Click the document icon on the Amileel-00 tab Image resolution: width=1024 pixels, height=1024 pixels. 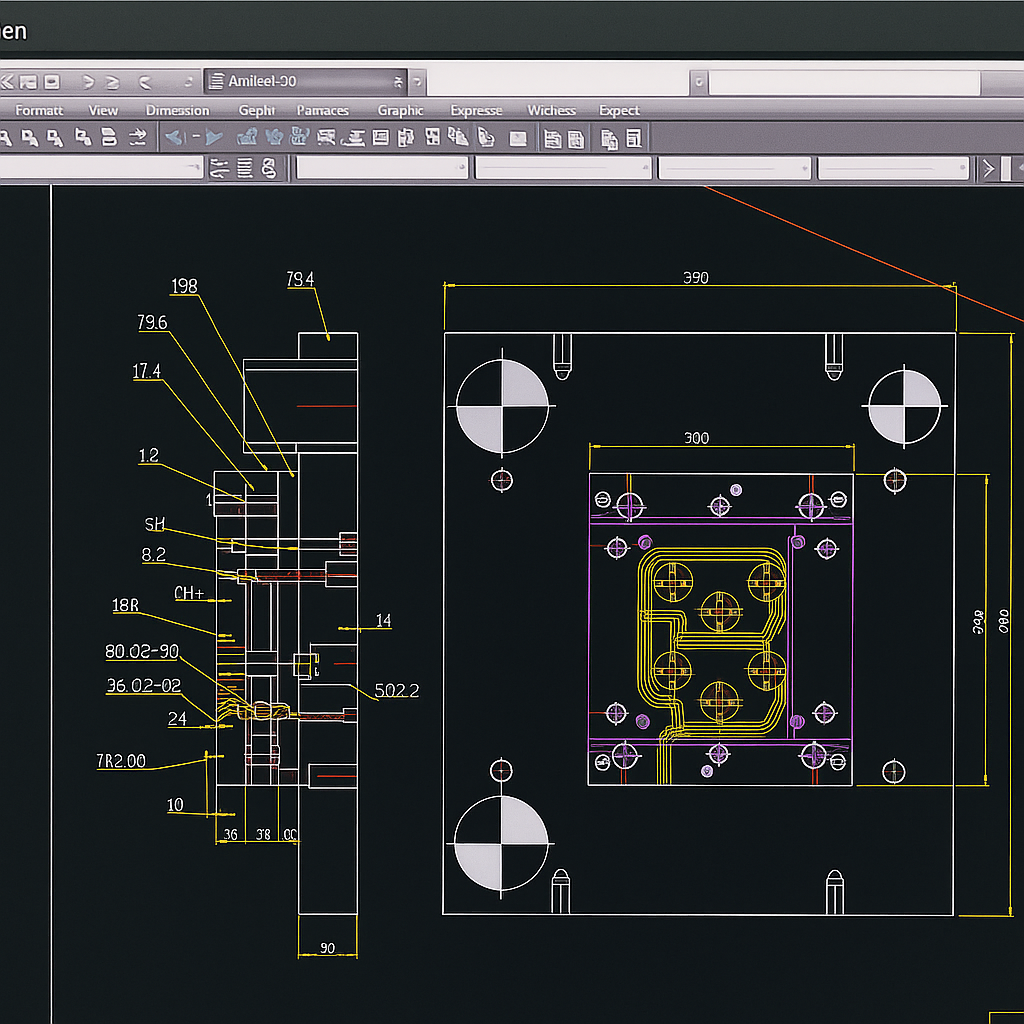216,81
